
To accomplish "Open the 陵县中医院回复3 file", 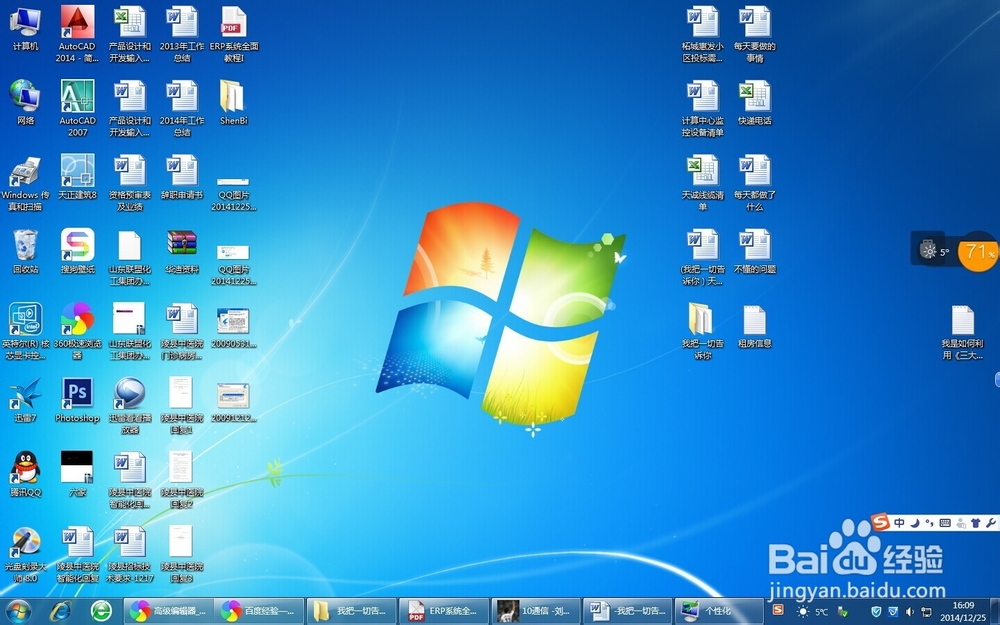I will coord(182,554).
